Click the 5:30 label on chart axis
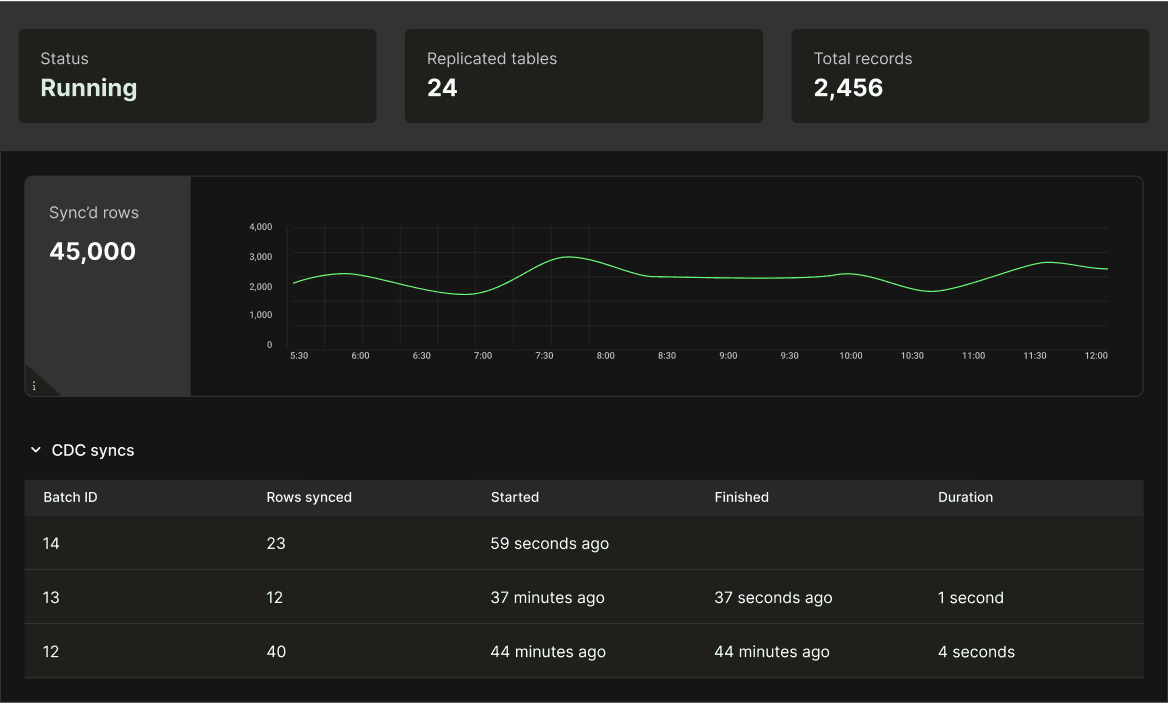Viewport: 1168px width, 703px height. [x=298, y=356]
